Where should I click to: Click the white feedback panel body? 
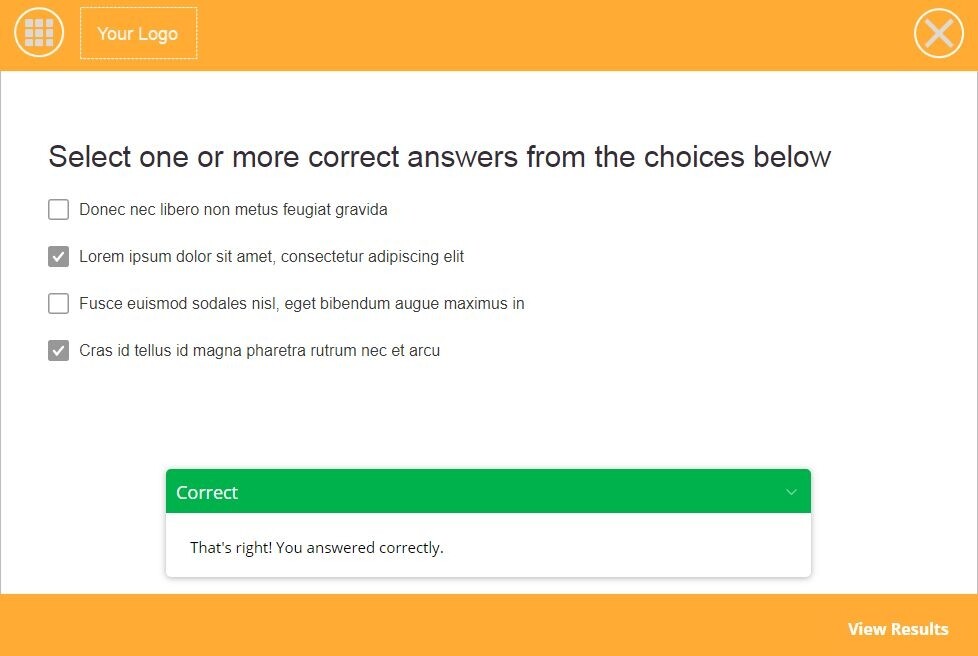(x=488, y=545)
